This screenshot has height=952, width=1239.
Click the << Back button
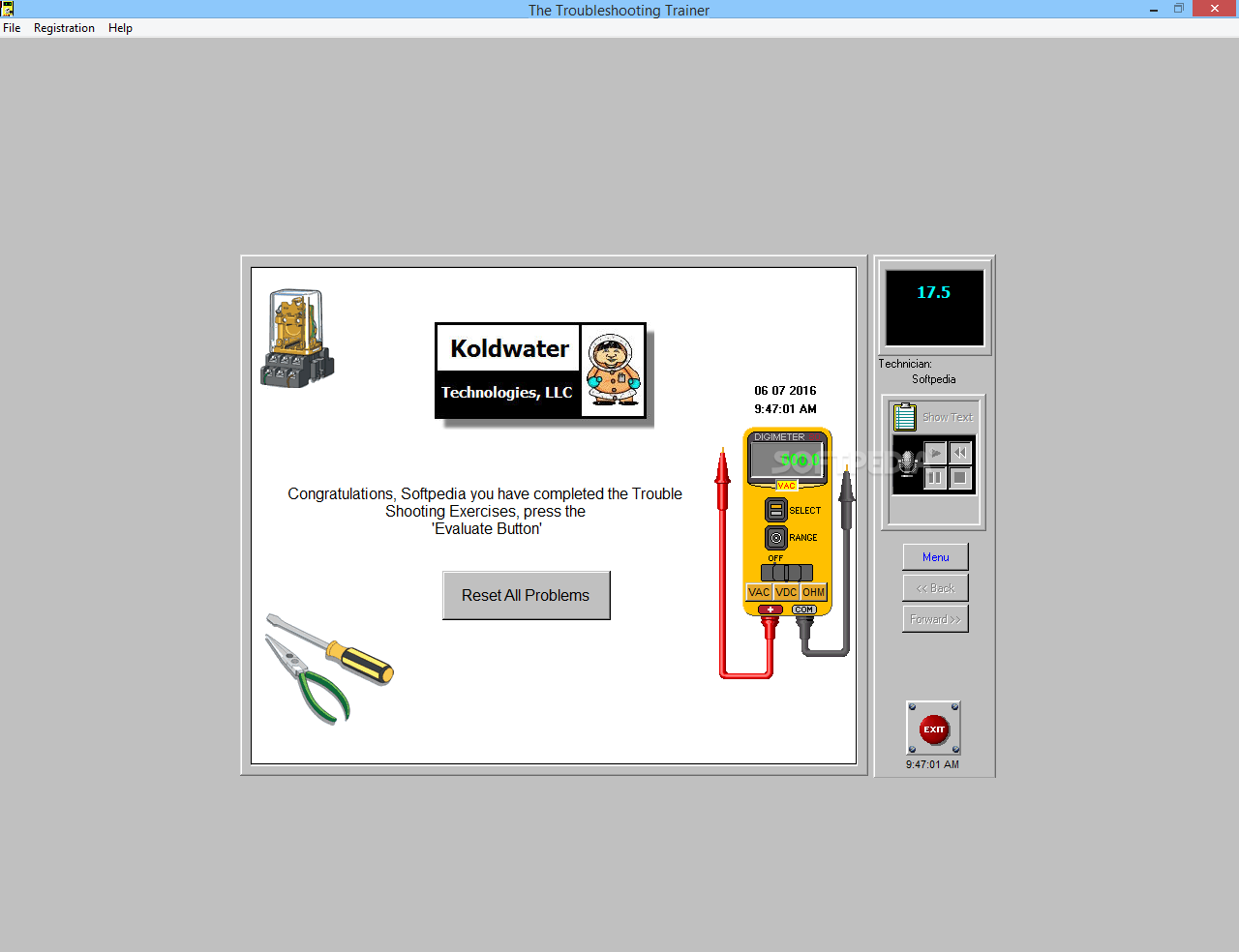tap(935, 588)
